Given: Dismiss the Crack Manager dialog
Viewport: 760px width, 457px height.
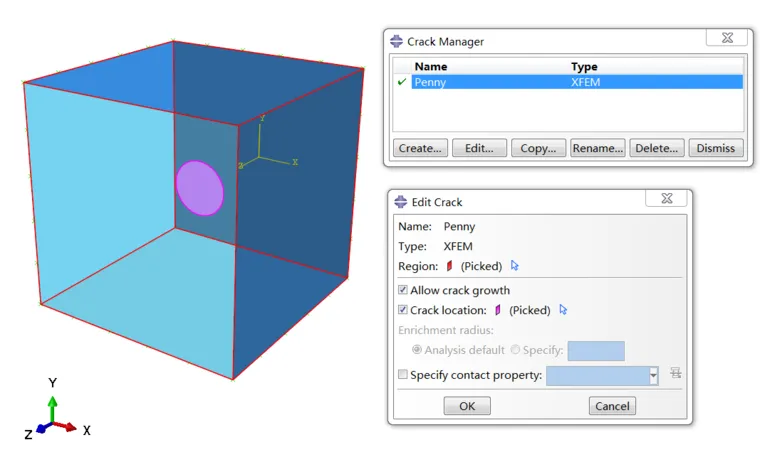Looking at the screenshot, I should click(x=716, y=148).
